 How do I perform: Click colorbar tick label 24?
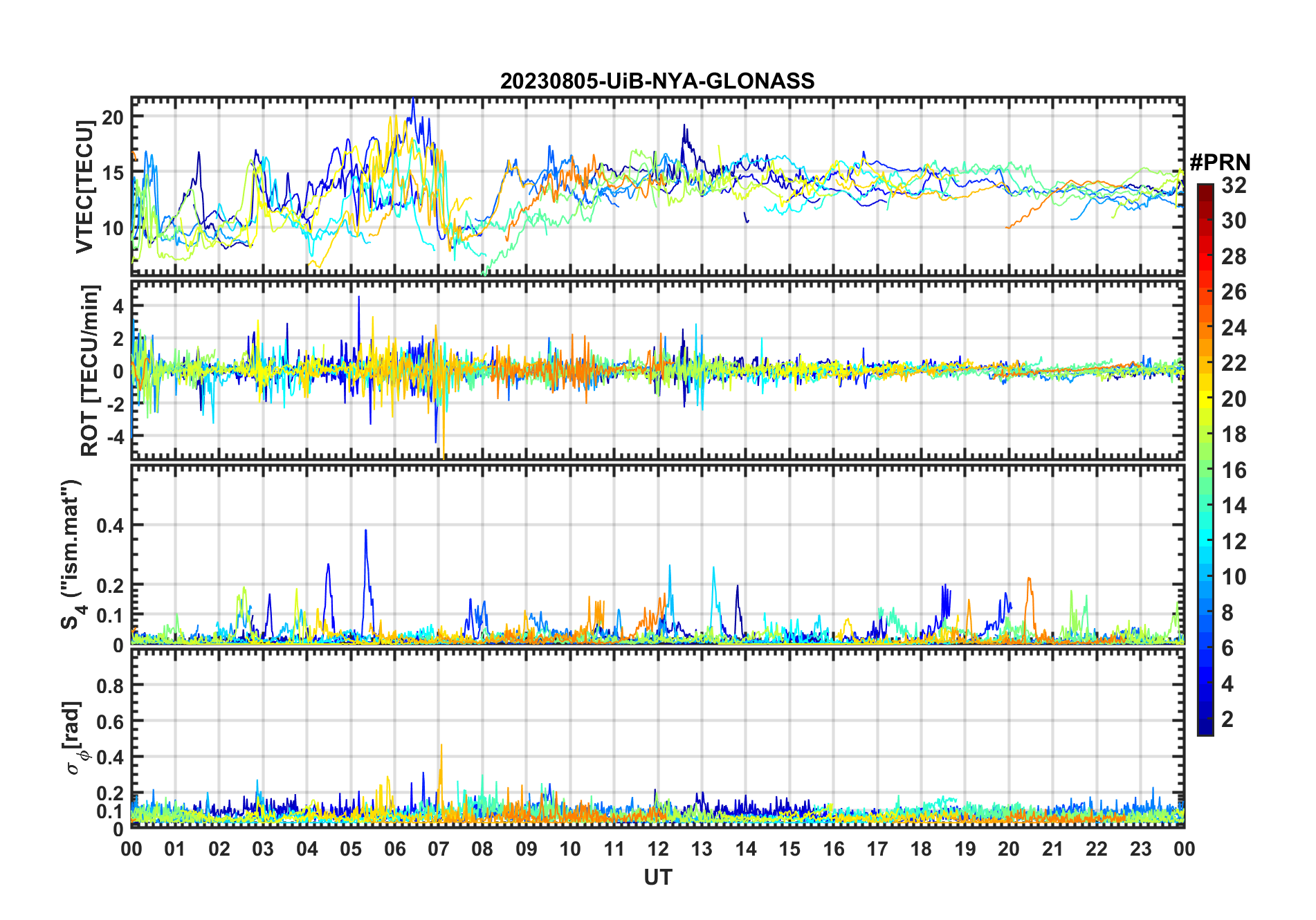pyautogui.click(x=1234, y=327)
